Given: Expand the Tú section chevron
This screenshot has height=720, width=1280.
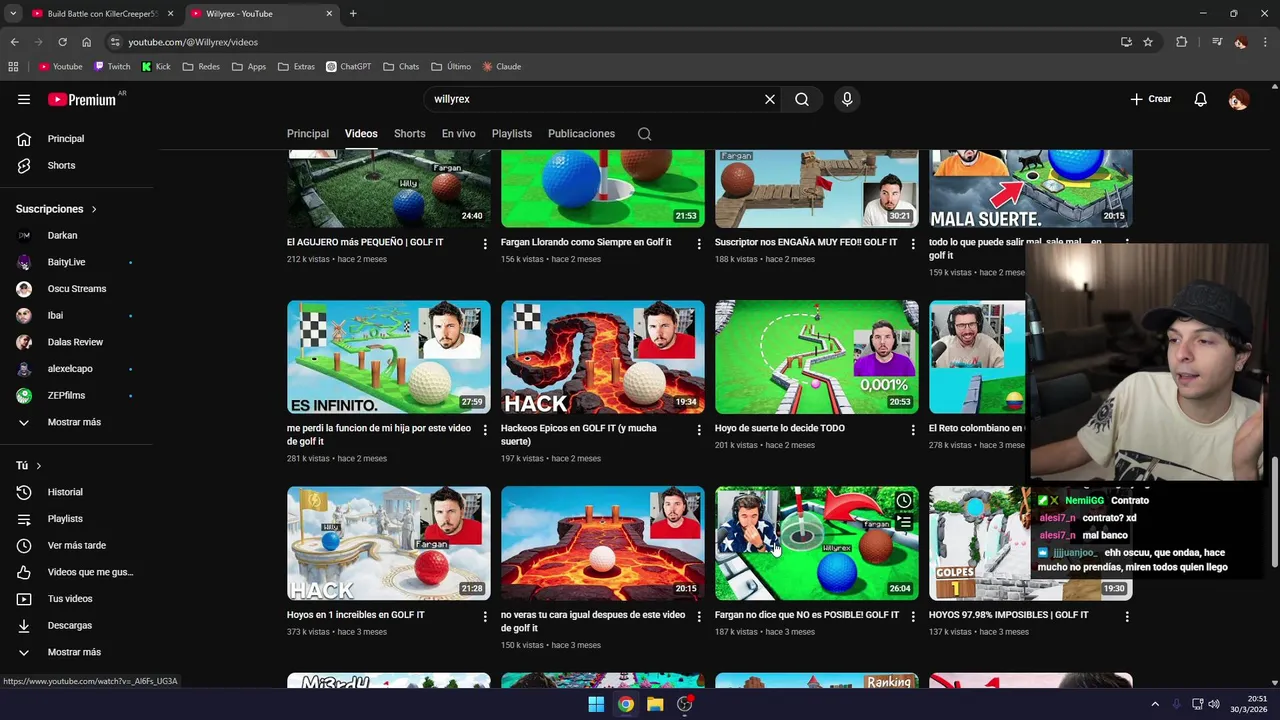Looking at the screenshot, I should coord(39,466).
